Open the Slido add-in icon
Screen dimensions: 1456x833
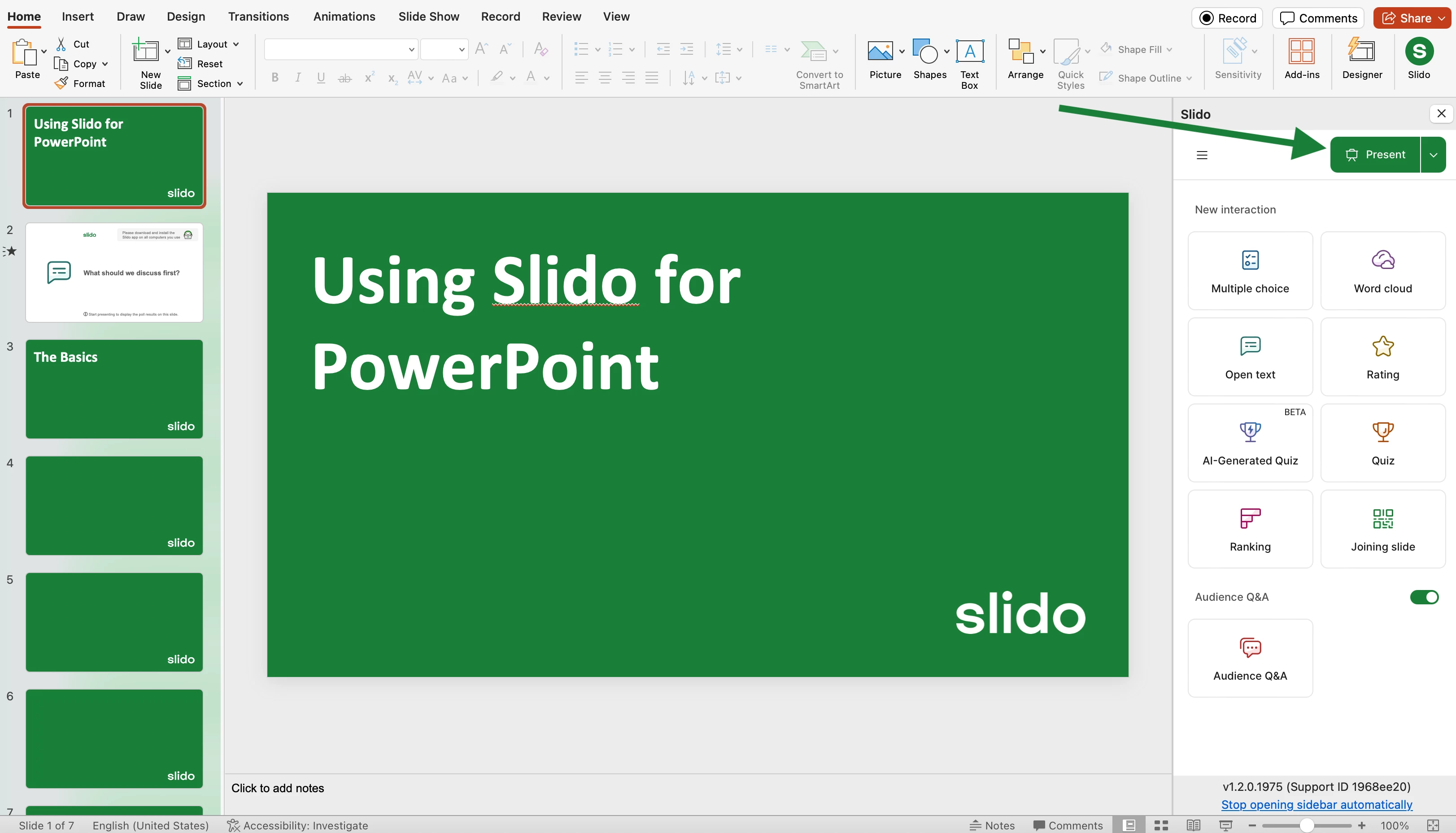click(x=1419, y=57)
